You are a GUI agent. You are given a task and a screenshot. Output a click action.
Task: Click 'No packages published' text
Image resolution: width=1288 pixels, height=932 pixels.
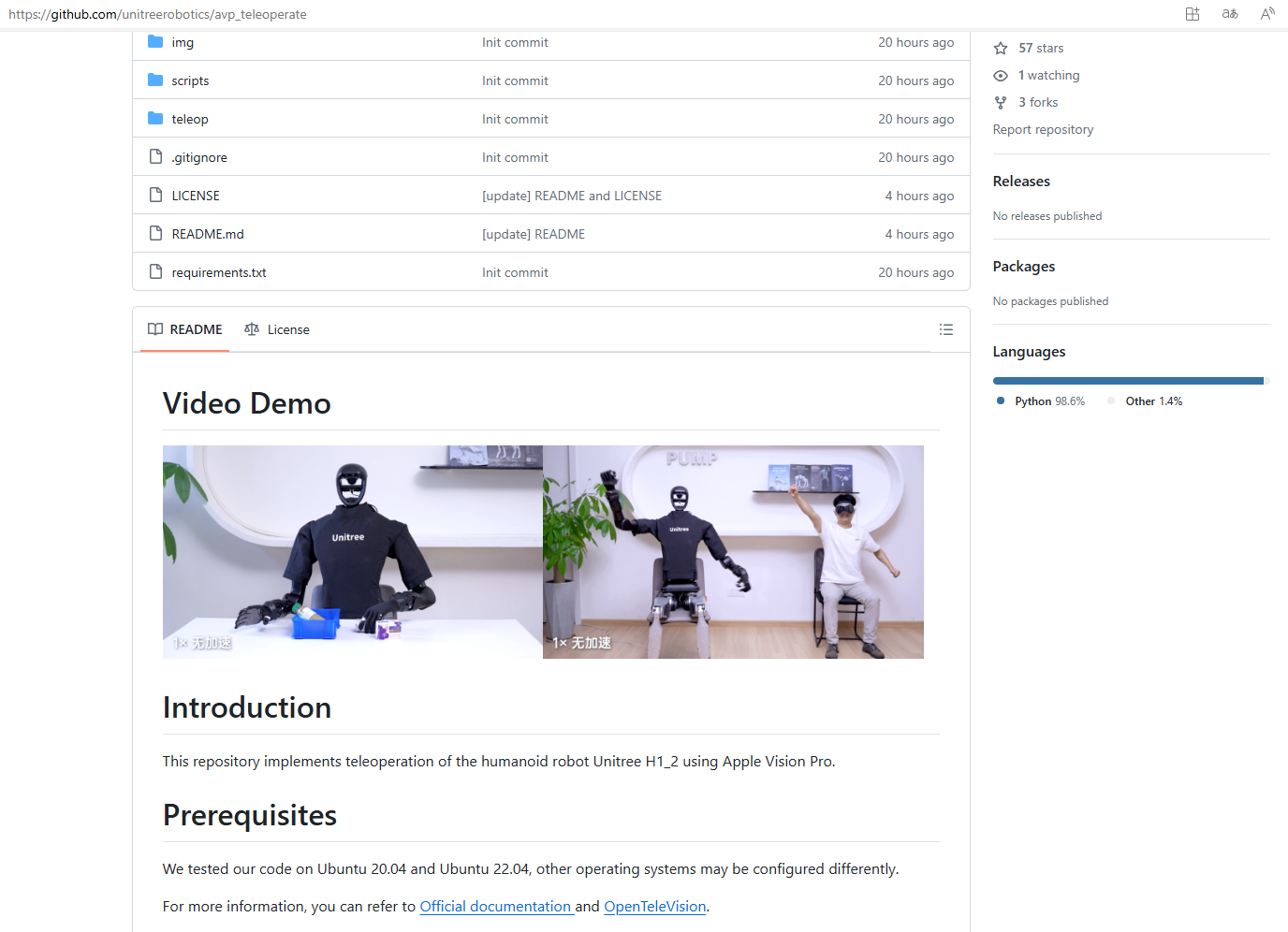[1050, 301]
